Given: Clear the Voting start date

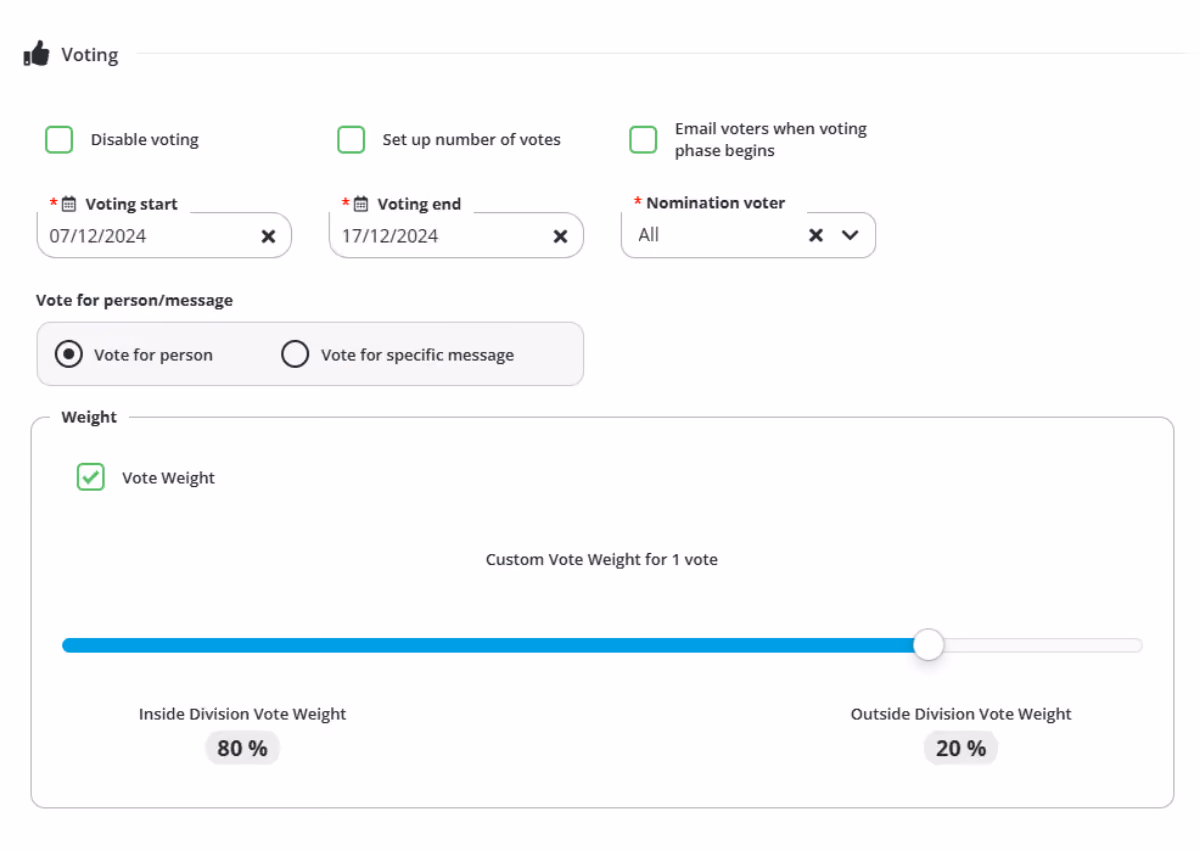Looking at the screenshot, I should 268,236.
